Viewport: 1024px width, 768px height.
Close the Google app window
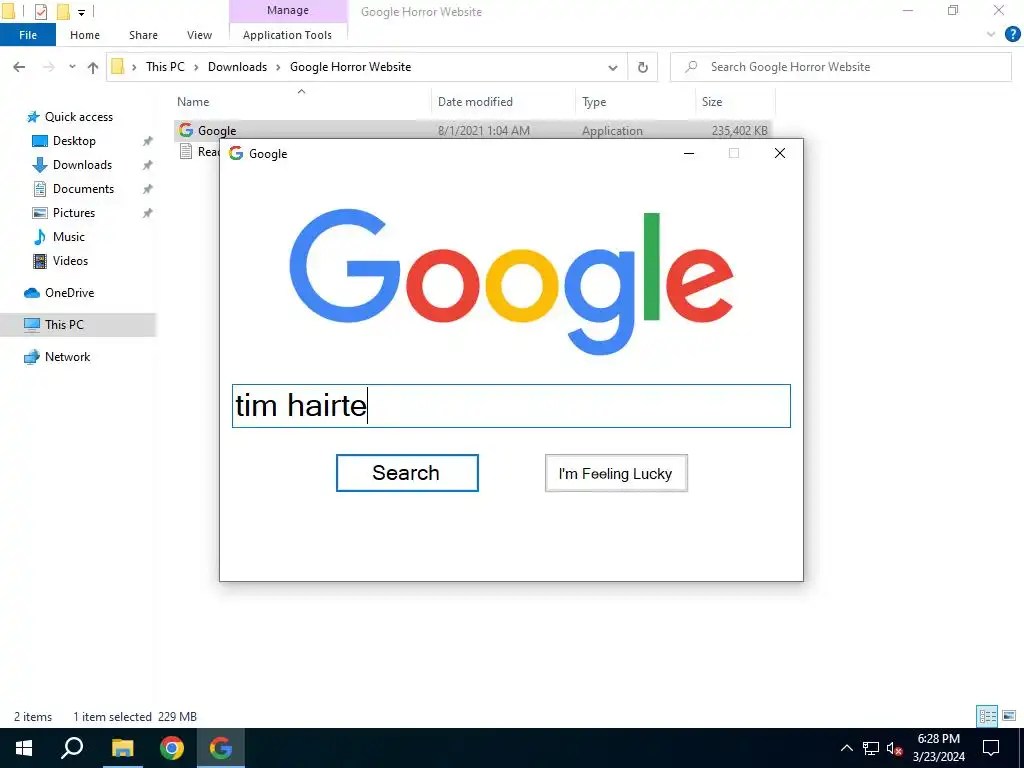coord(780,153)
